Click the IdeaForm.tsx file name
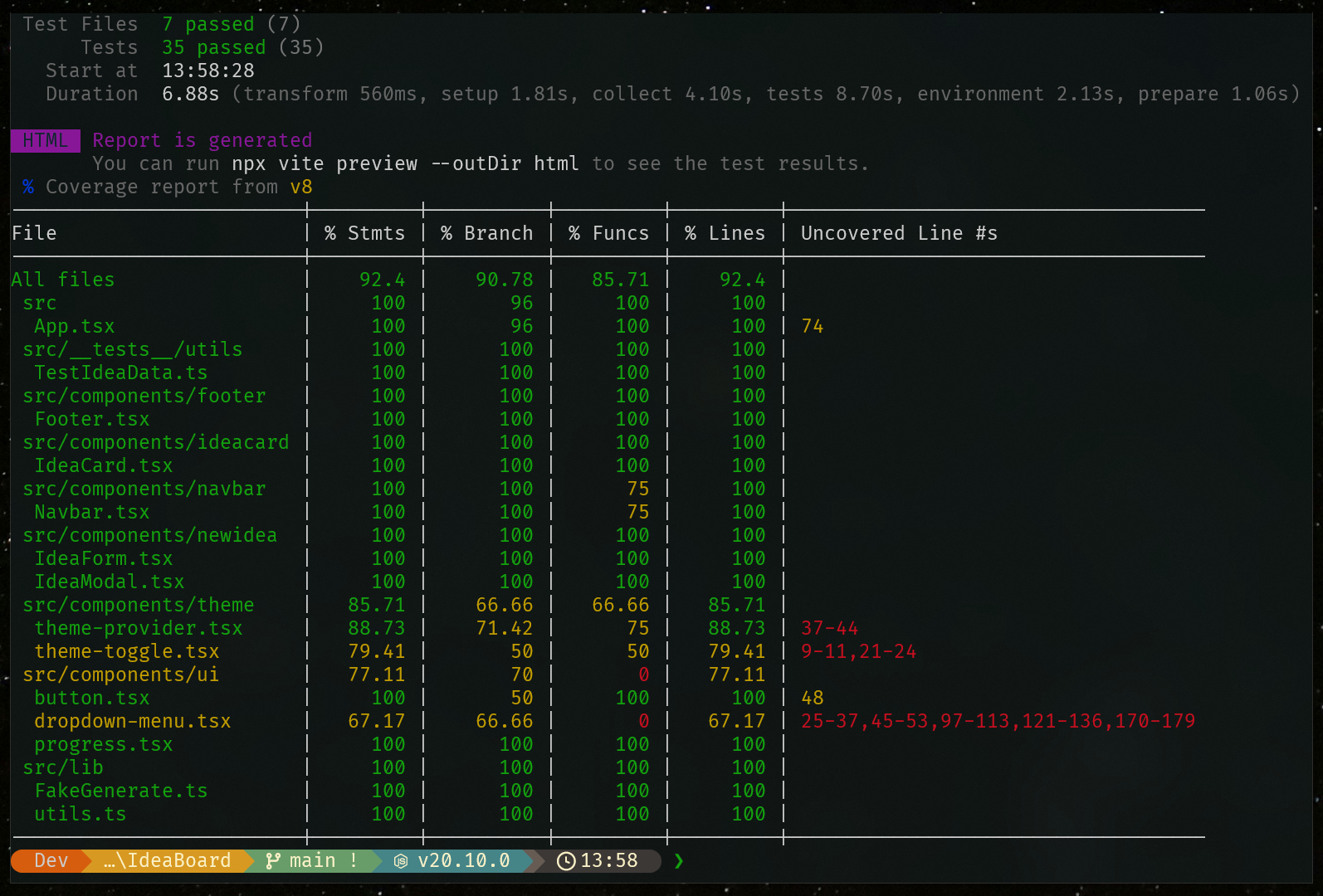1323x896 pixels. [104, 559]
